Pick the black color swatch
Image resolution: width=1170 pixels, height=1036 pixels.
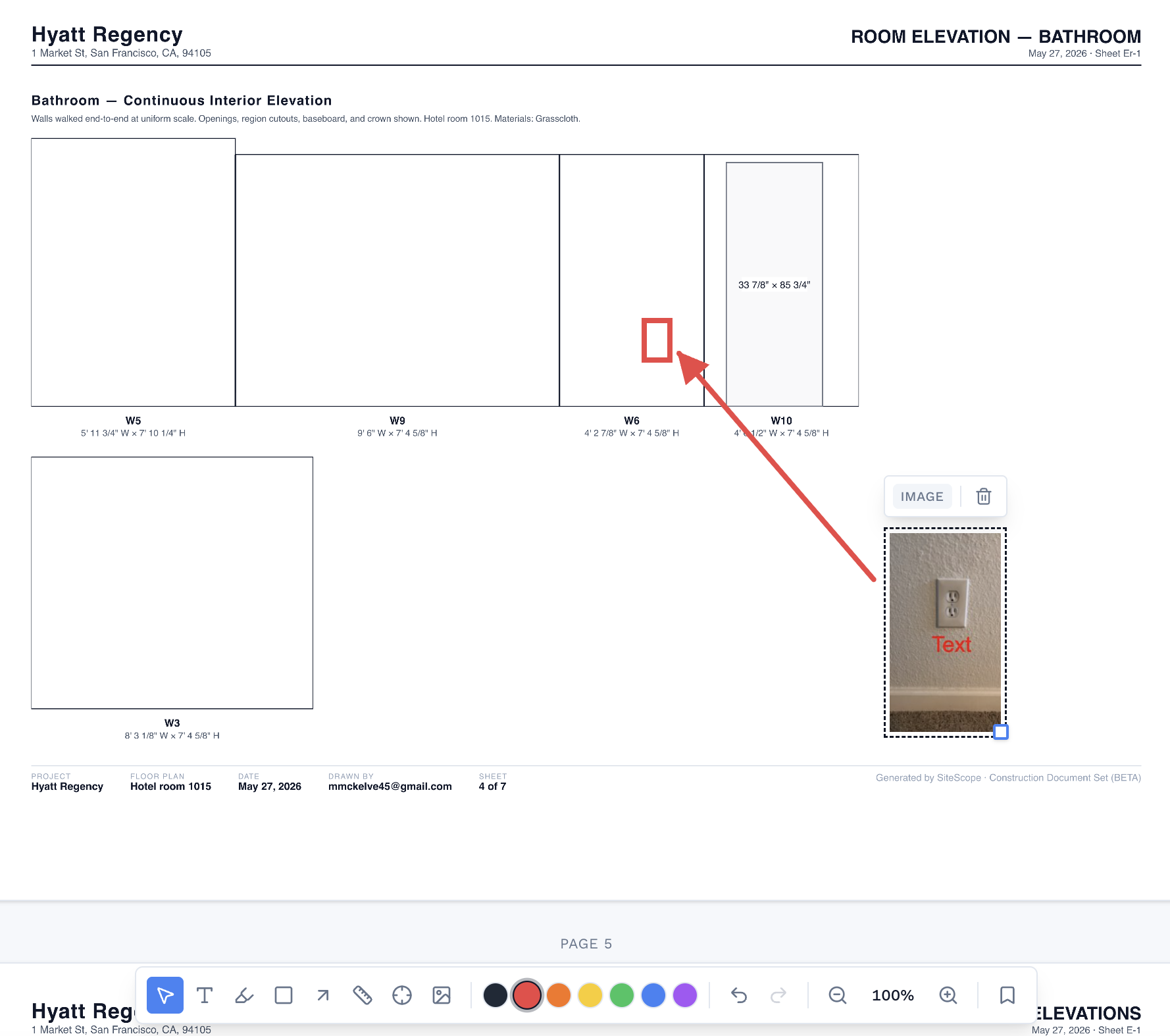(x=496, y=995)
